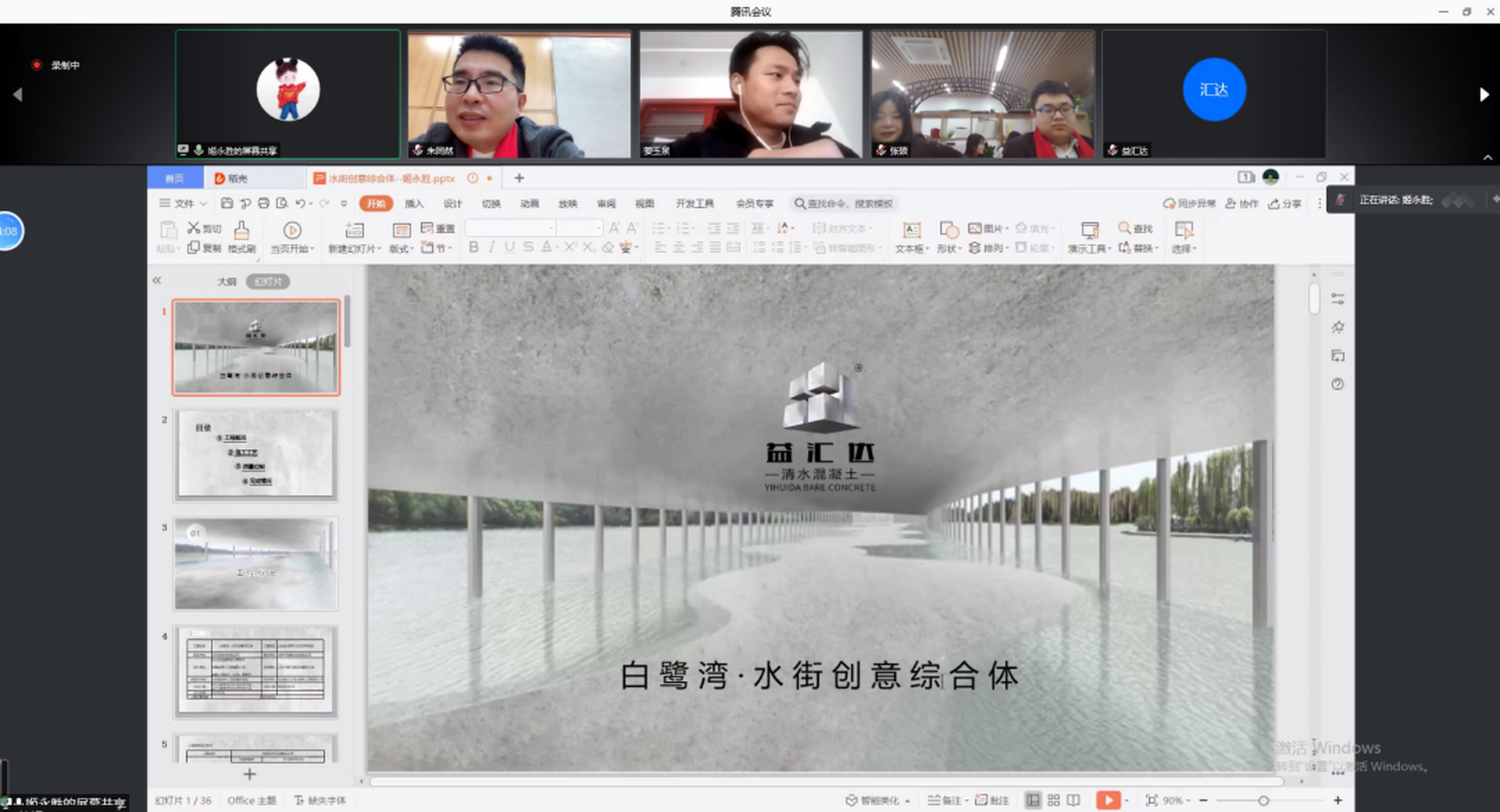Click the Superscript X² icon

click(571, 247)
